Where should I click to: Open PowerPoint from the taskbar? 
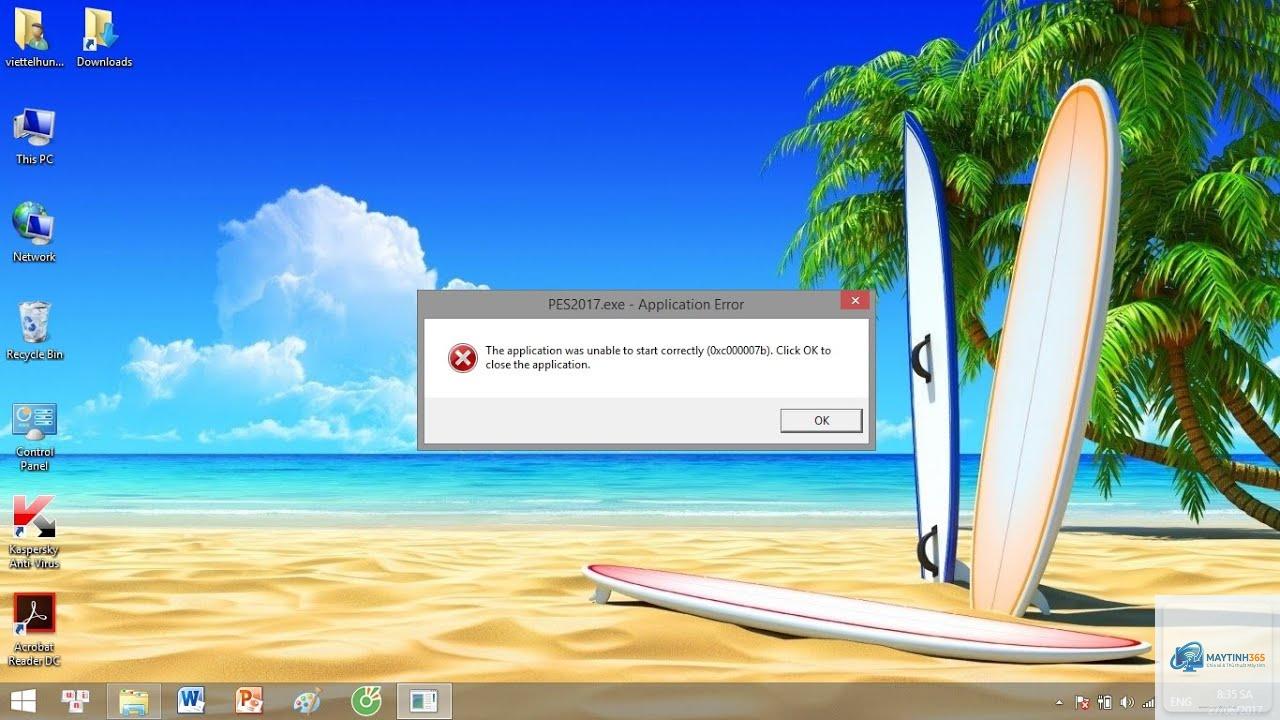[249, 701]
